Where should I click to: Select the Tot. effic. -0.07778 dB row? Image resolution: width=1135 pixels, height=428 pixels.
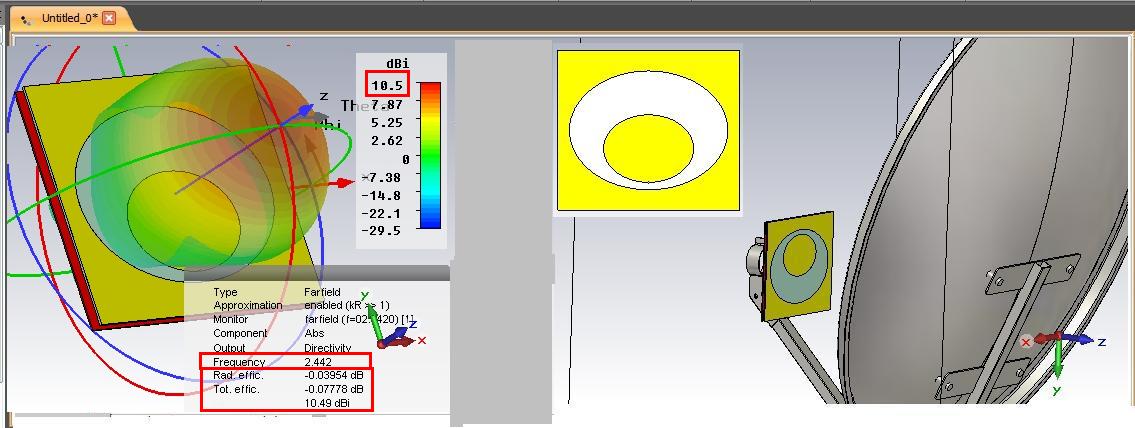tap(287, 389)
